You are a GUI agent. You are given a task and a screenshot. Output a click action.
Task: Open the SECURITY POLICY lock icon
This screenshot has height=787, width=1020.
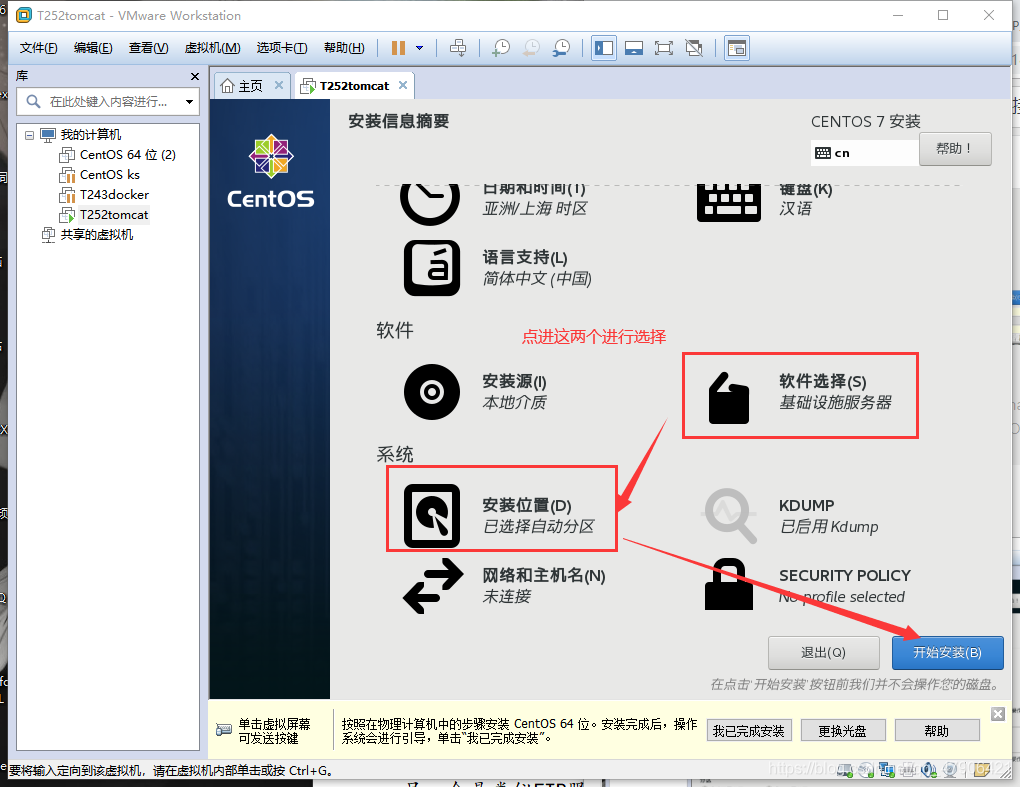(x=729, y=584)
